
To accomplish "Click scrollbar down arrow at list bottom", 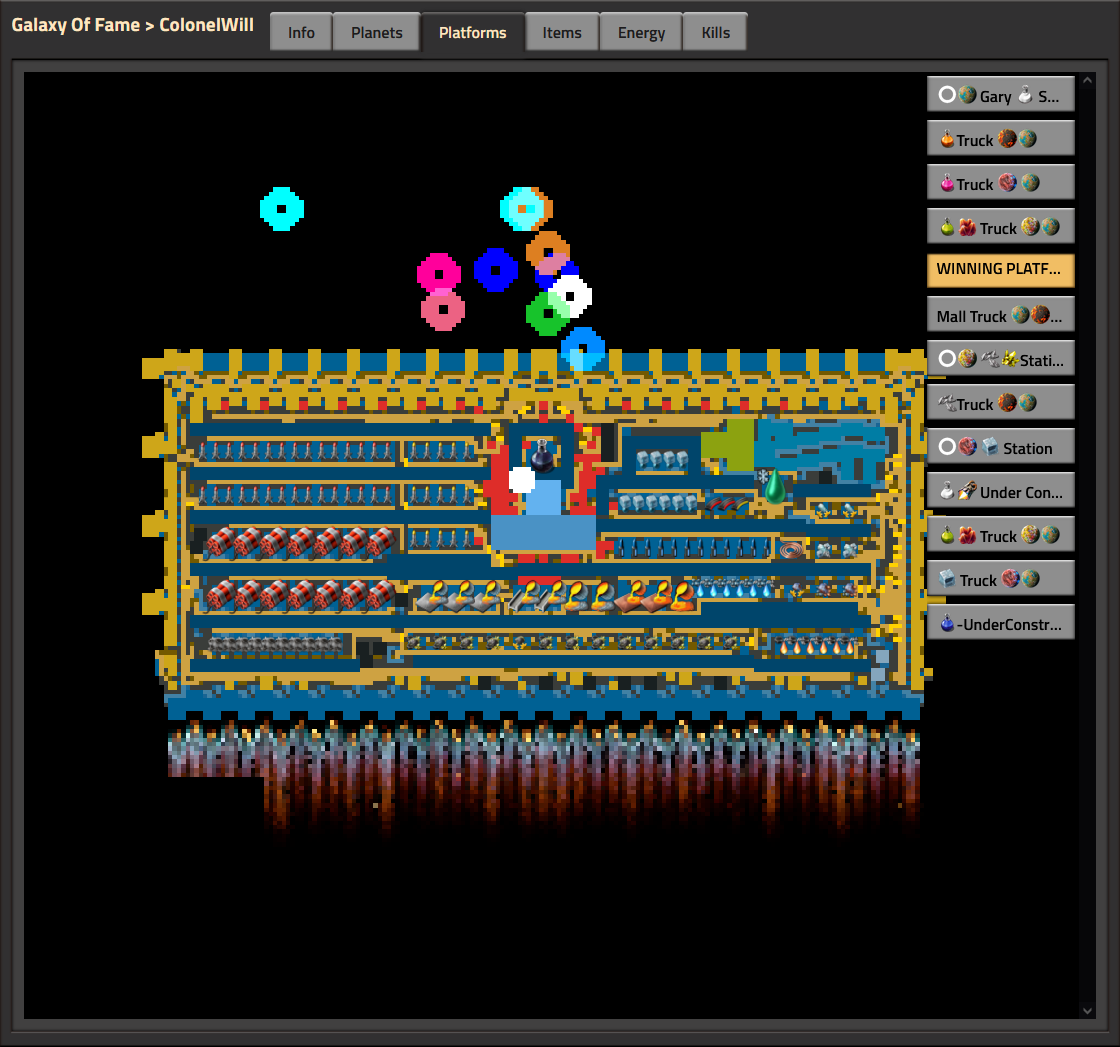I will [1087, 1011].
